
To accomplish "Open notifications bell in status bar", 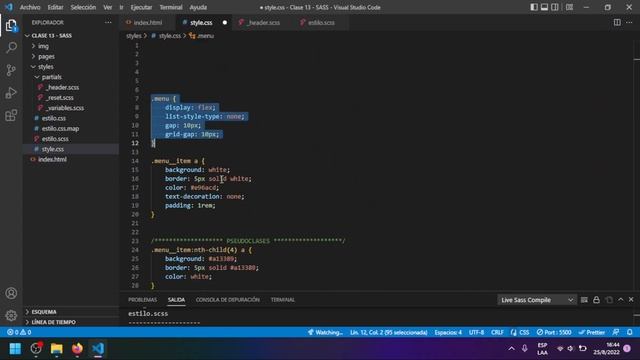I will pyautogui.click(x=630, y=332).
